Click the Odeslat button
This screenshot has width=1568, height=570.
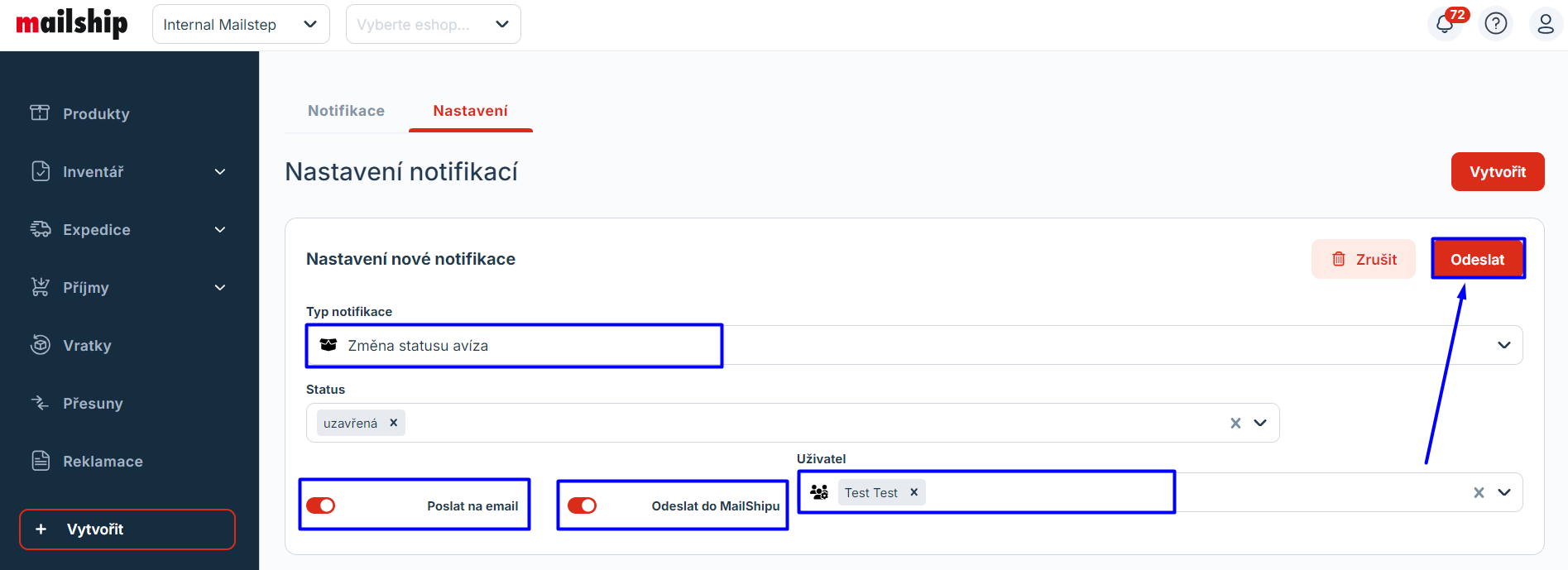click(x=1477, y=259)
